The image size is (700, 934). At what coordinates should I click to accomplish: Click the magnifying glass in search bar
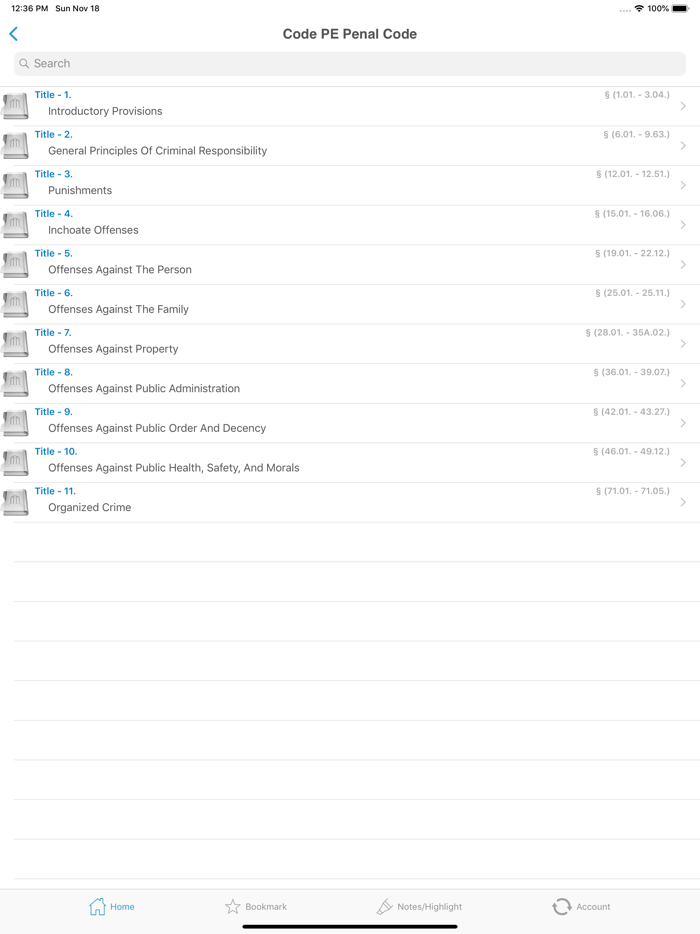(x=24, y=63)
